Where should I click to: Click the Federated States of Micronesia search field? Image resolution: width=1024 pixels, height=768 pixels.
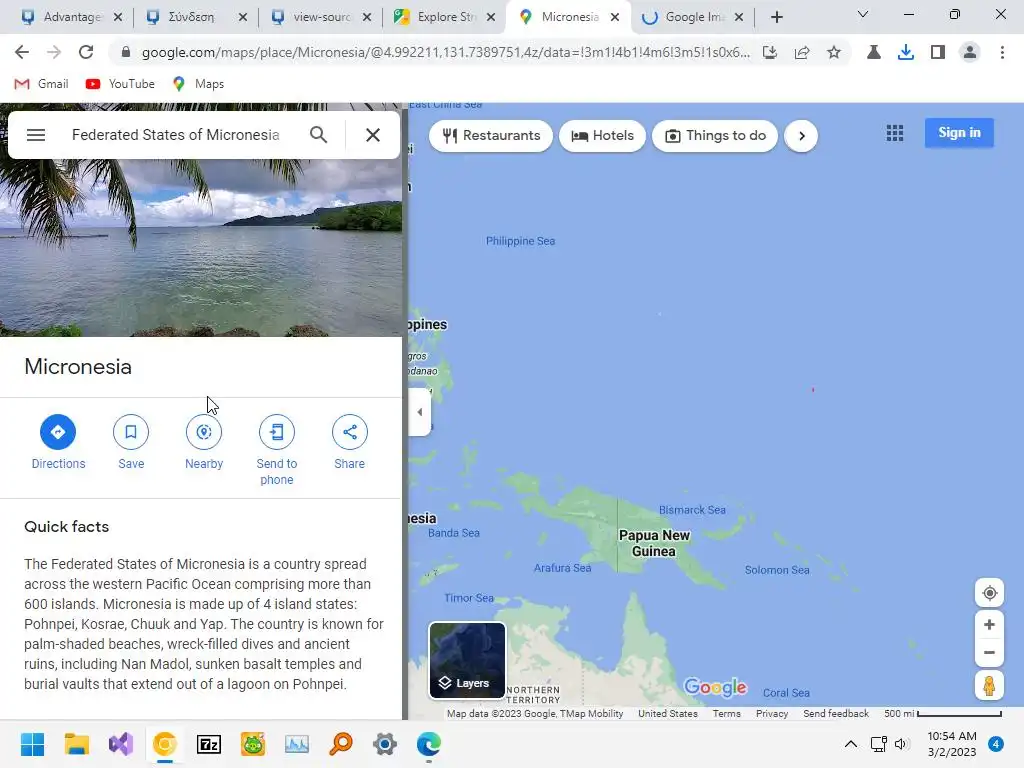176,135
